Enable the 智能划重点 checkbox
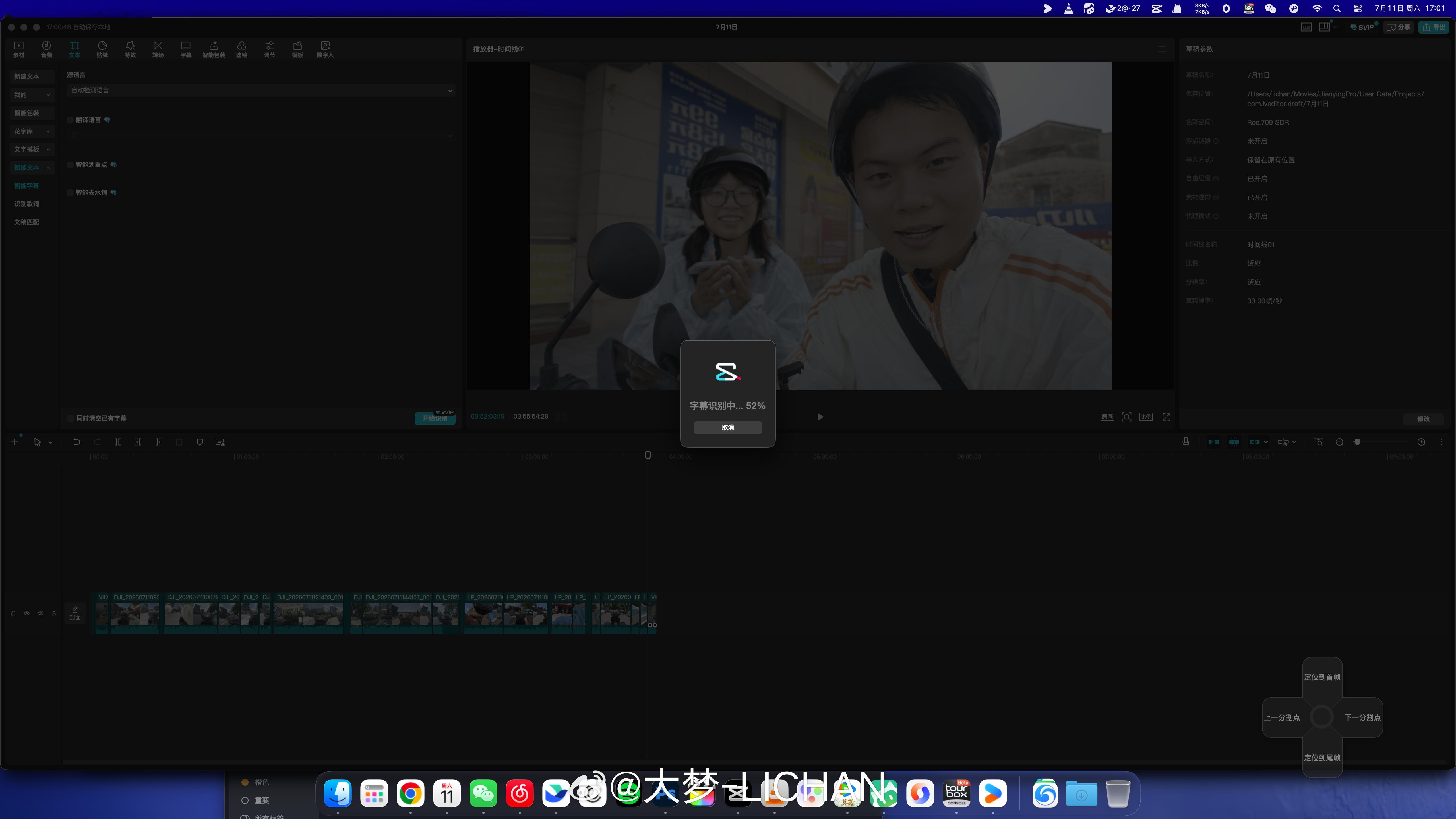Screen dimensions: 1456x819 (x=70, y=164)
